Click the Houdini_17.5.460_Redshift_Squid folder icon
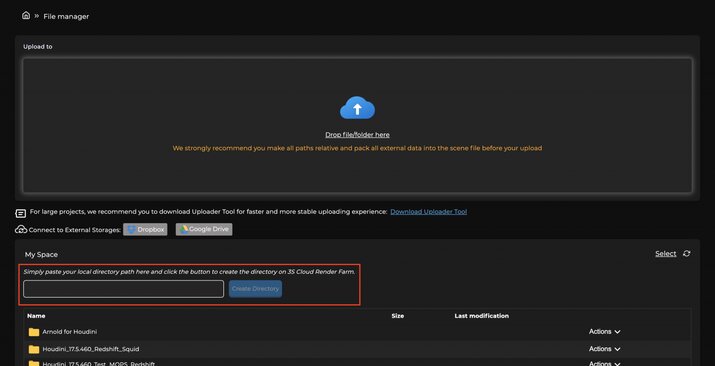The height and width of the screenshot is (366, 715). (x=34, y=349)
